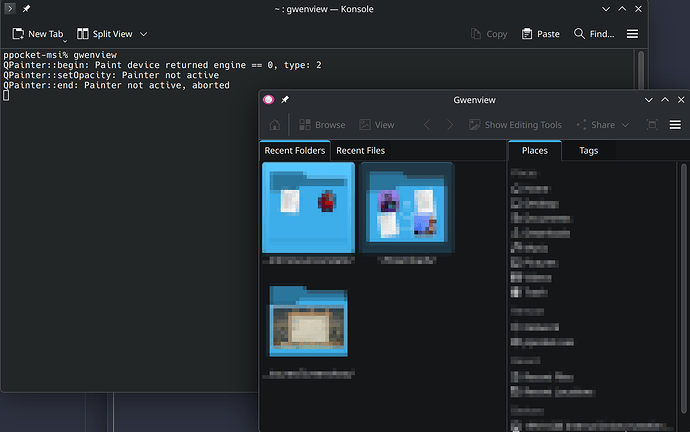Viewport: 690px width, 432px height.
Task: Click Paste in Konsole toolbar
Action: (541, 34)
